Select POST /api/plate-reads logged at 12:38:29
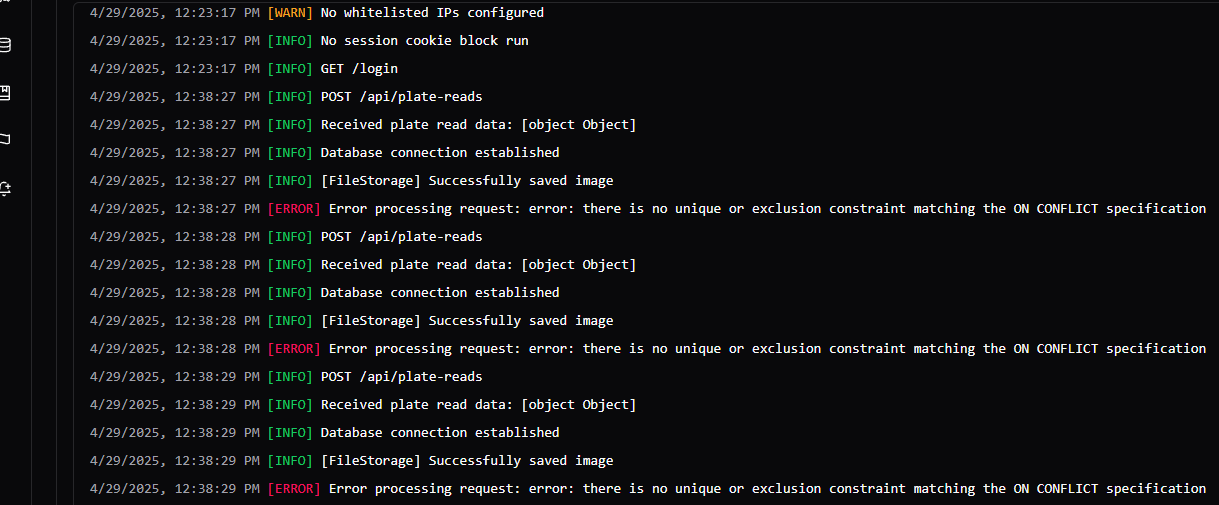Screen dimensions: 1219x505 point(401,377)
